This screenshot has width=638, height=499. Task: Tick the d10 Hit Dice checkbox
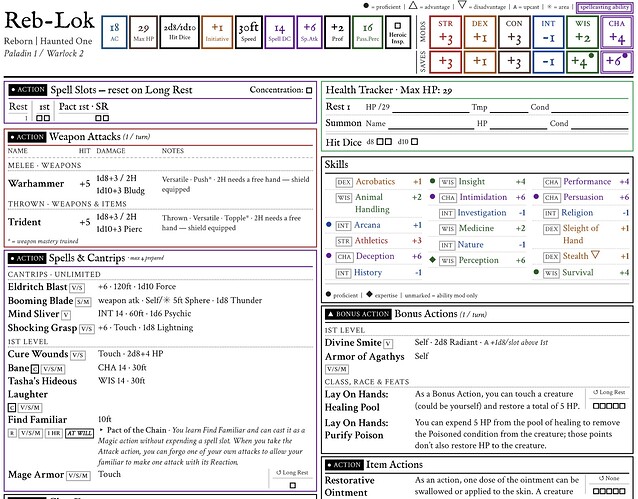tap(414, 142)
